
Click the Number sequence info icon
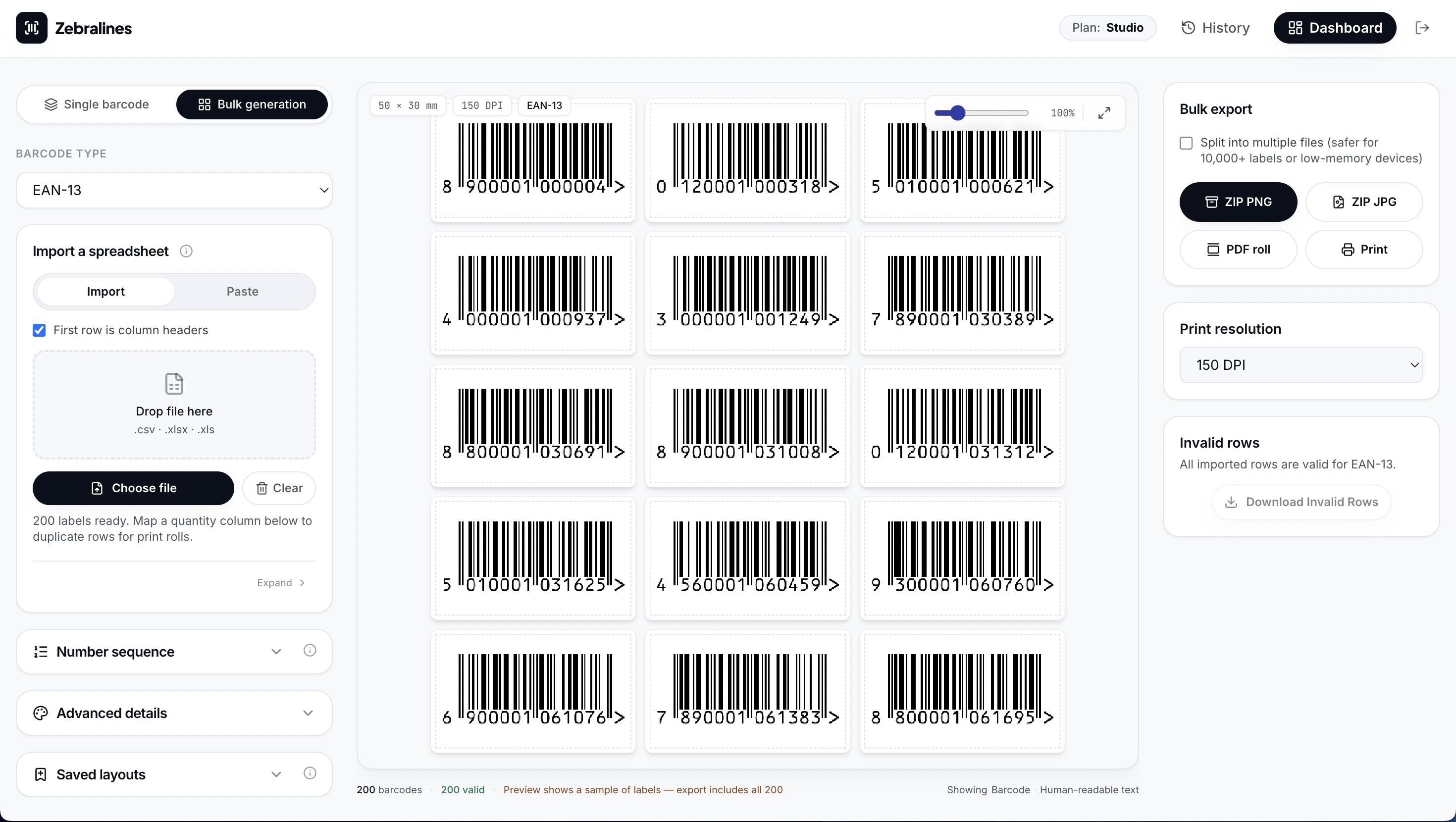310,650
